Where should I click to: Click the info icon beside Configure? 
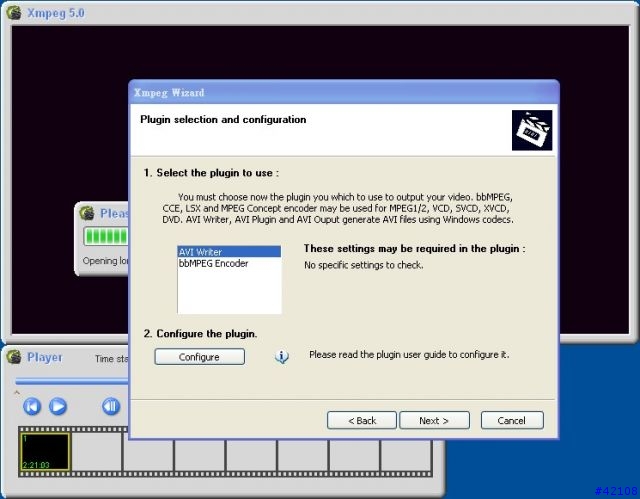pos(282,356)
